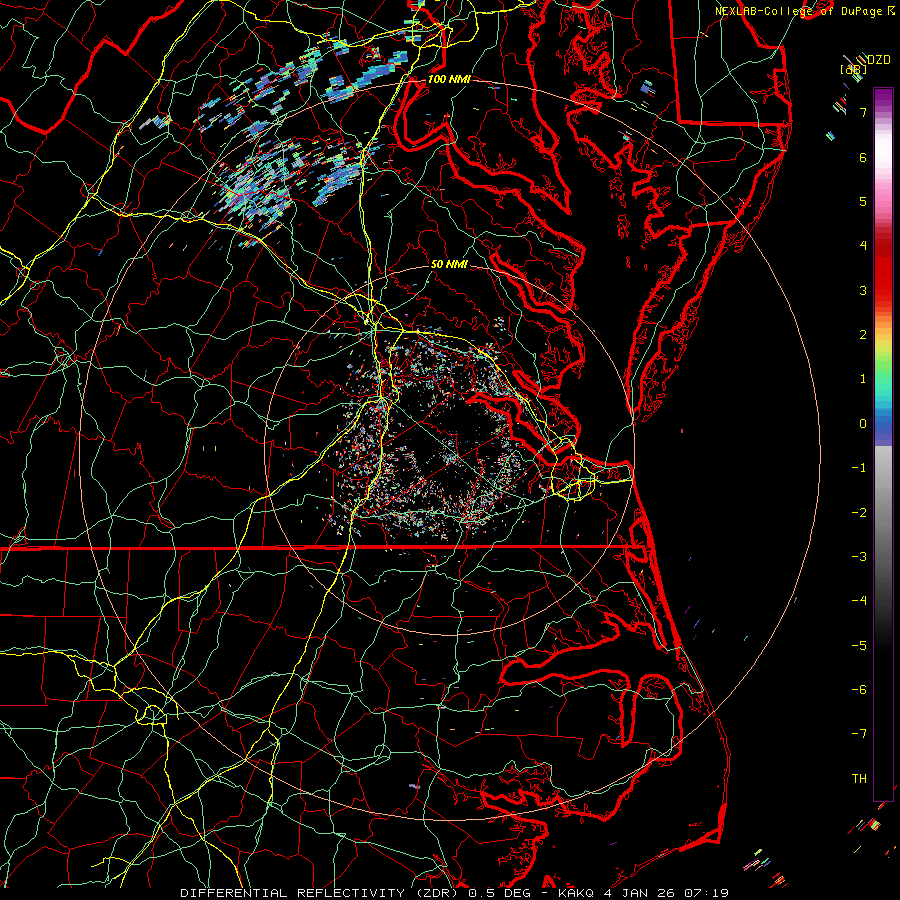The height and width of the screenshot is (900, 900).
Task: Click the -7 value on the color scale
Action: coord(859,734)
